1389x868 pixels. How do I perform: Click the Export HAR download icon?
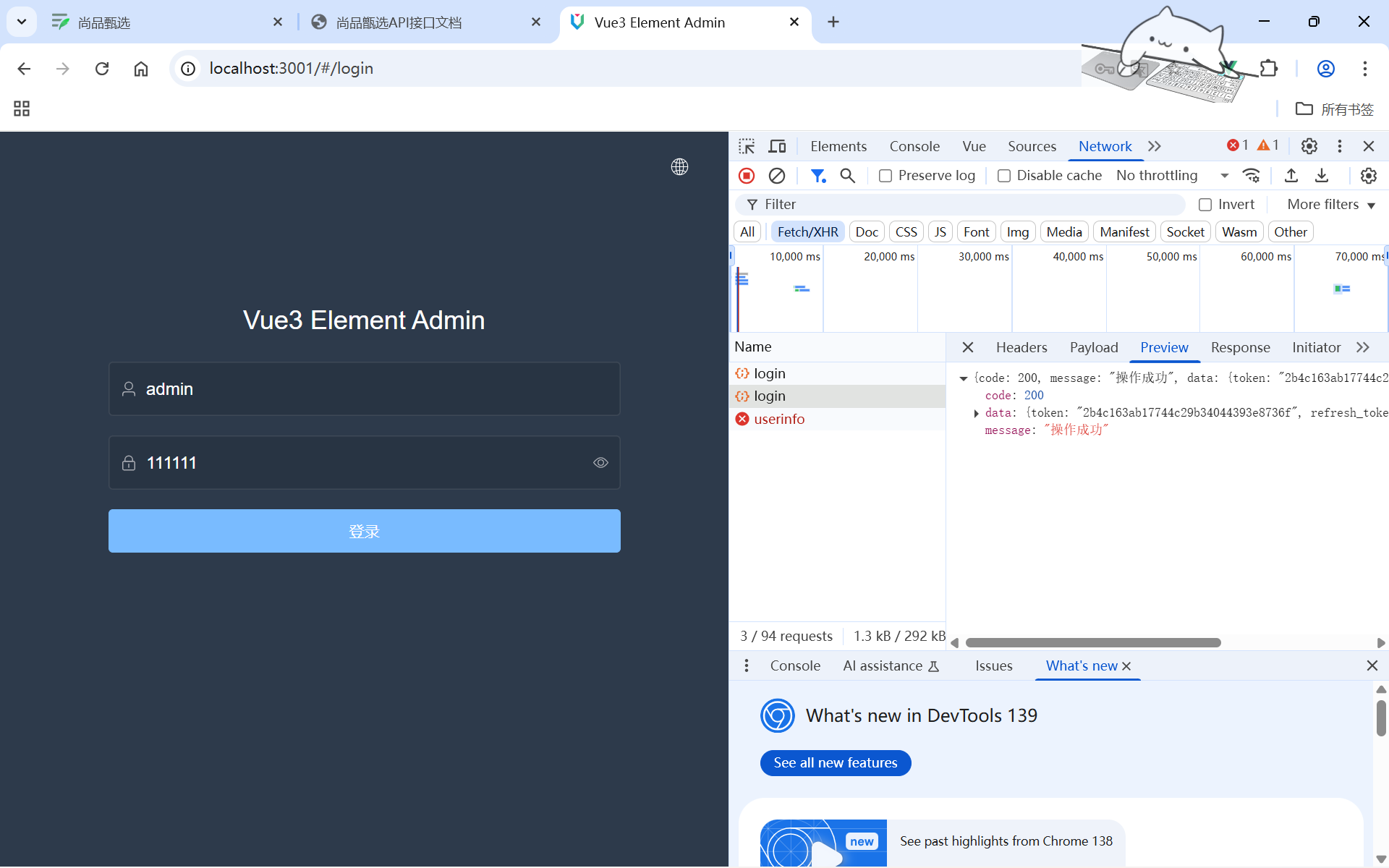pos(1322,176)
